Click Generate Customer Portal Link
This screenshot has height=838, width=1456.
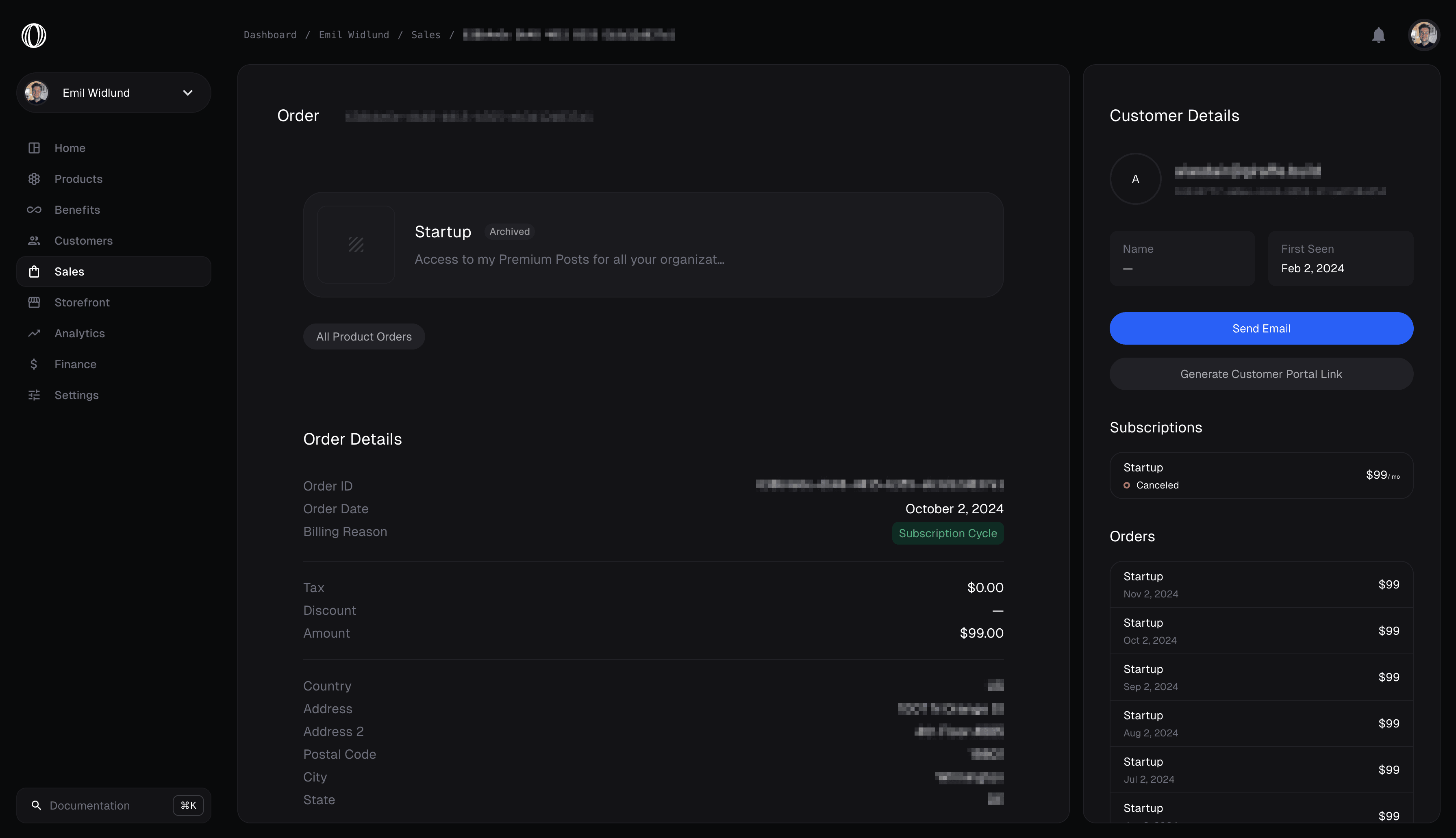point(1261,374)
